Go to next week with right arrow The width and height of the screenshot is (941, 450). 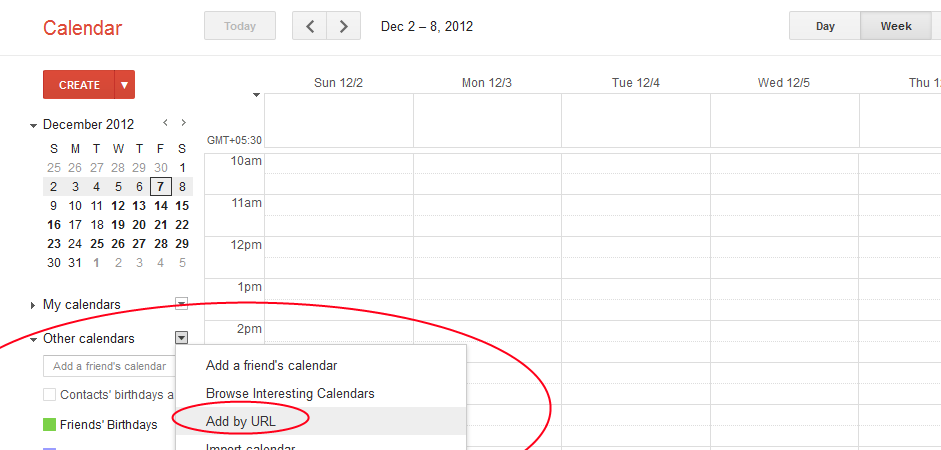point(344,26)
